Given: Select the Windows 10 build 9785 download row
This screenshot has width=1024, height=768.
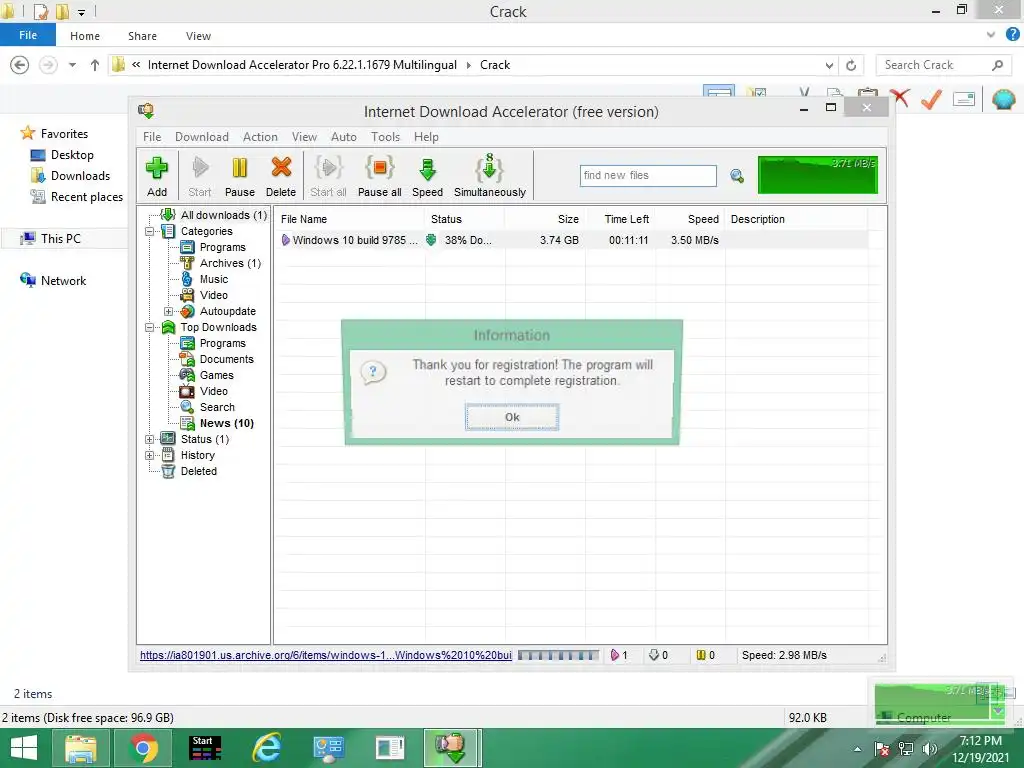Looking at the screenshot, I should 571,240.
